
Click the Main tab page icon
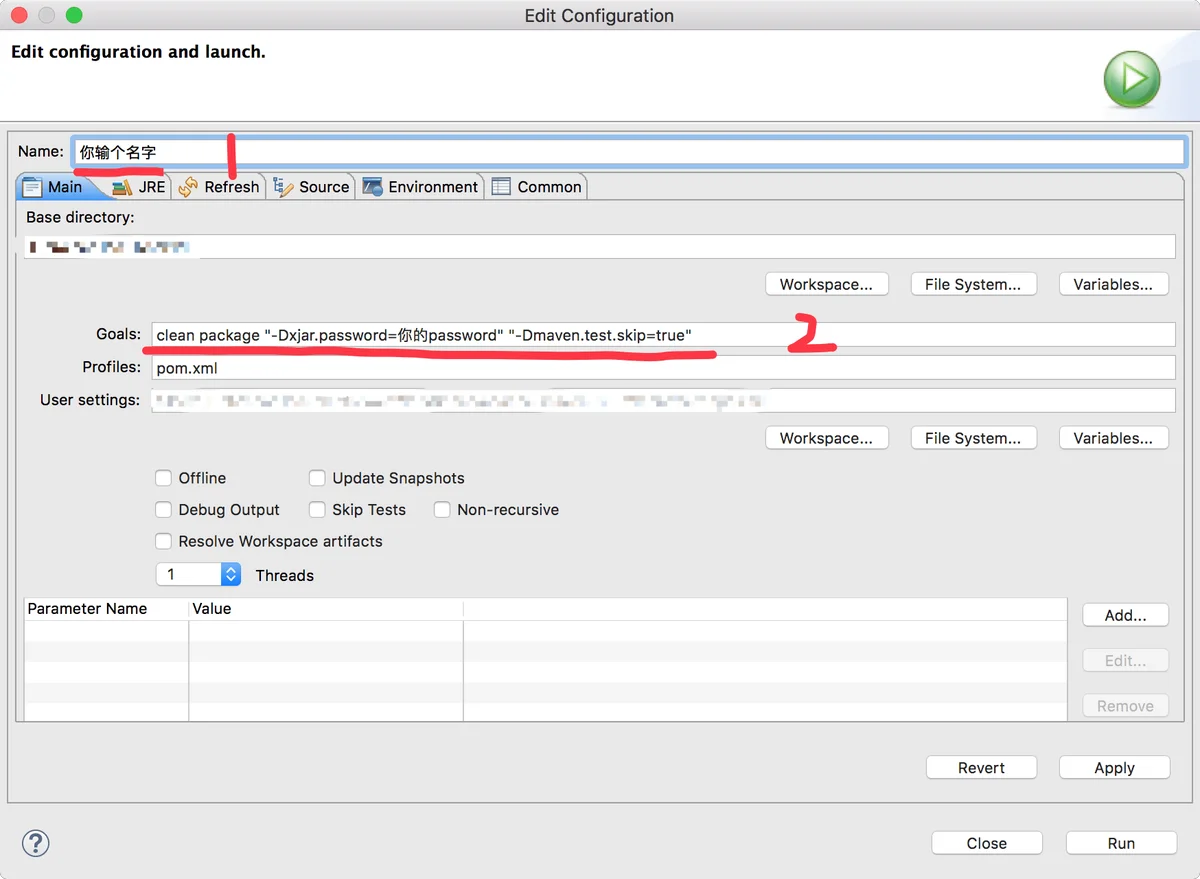[32, 187]
